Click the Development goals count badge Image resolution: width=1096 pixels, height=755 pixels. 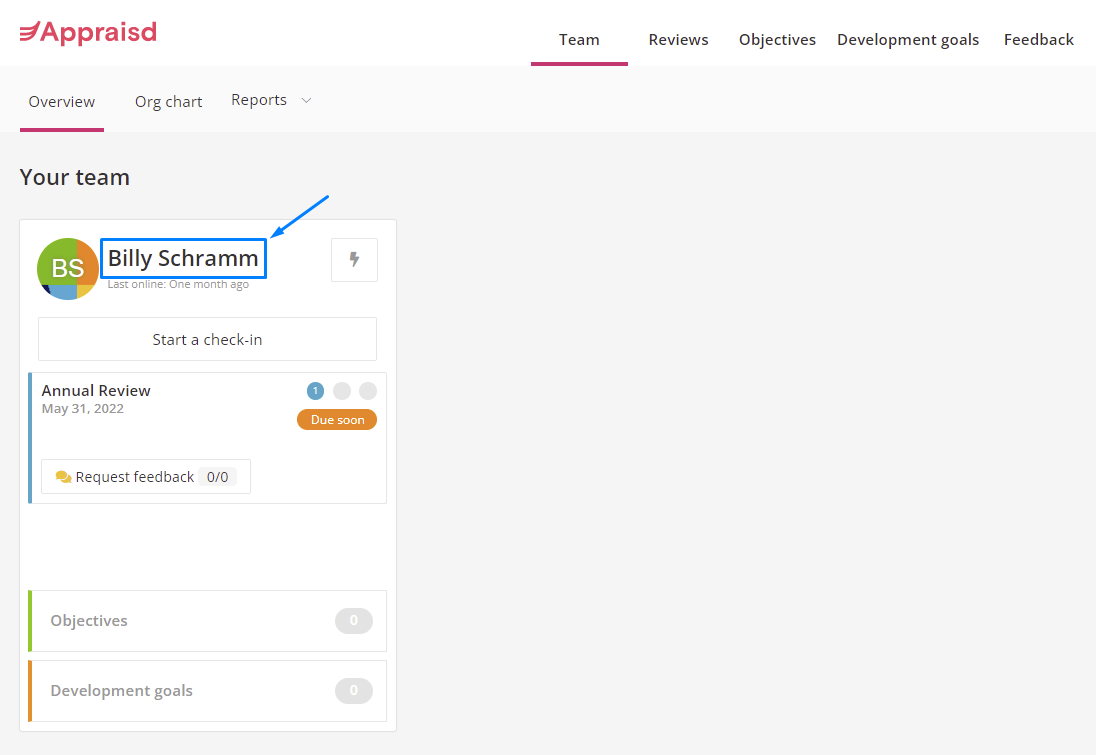(354, 691)
